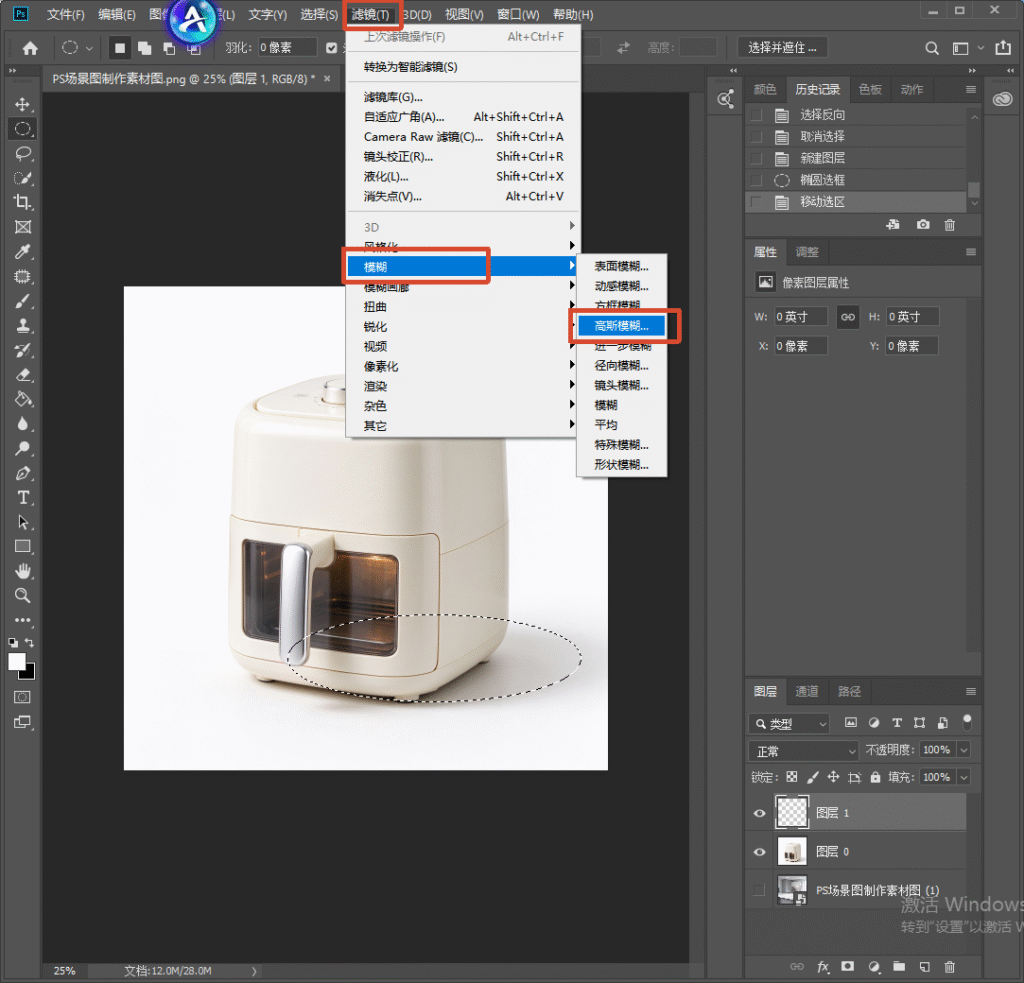
Task: Show the PS场景图制作素材图 (1) layer
Action: tap(759, 890)
